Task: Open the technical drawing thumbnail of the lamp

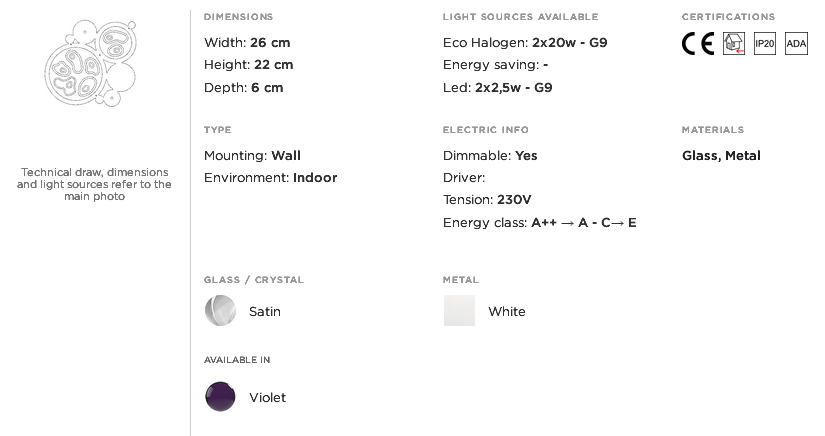Action: pyautogui.click(x=90, y=63)
